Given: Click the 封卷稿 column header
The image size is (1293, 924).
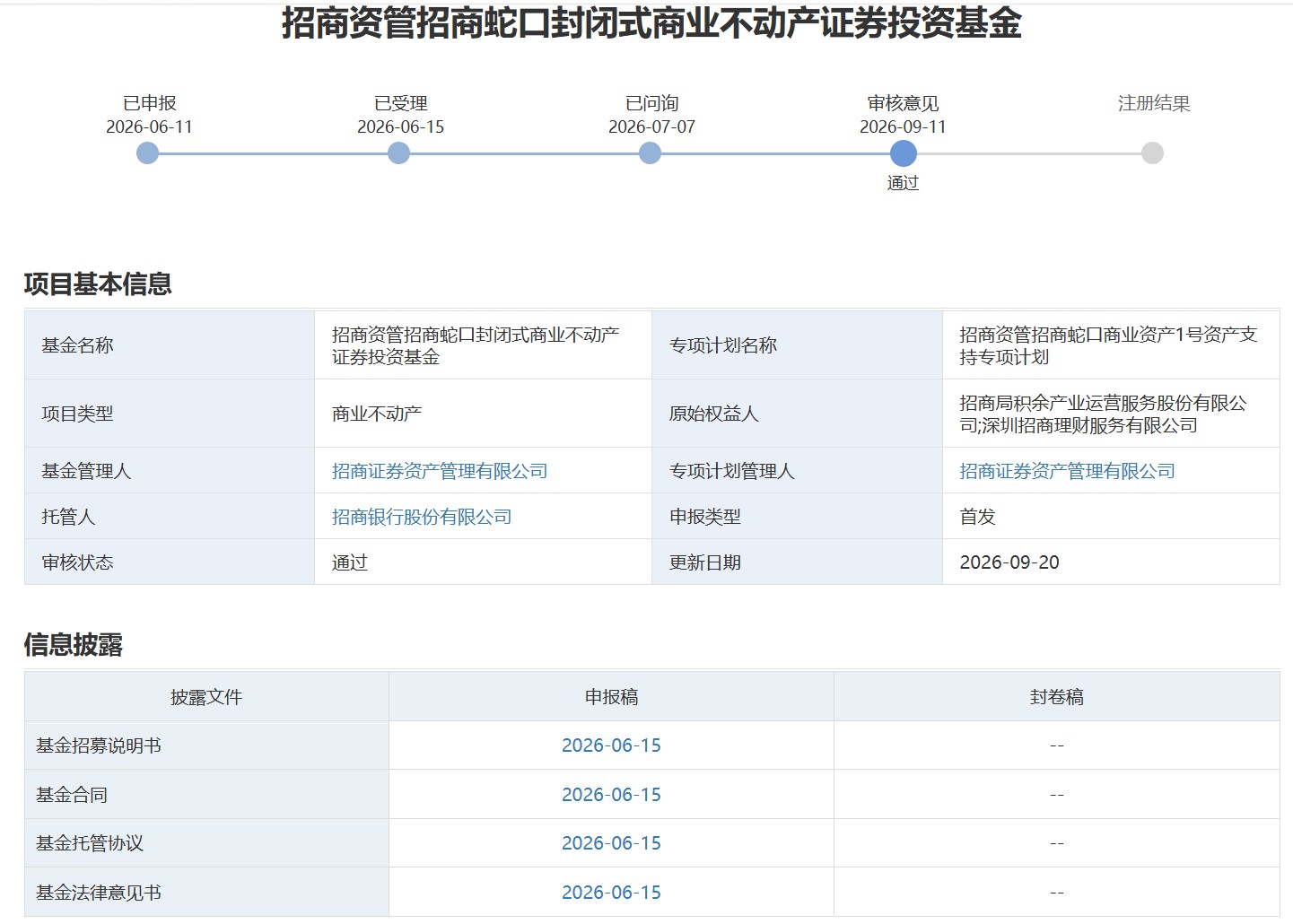Looking at the screenshot, I should pos(1057,697).
